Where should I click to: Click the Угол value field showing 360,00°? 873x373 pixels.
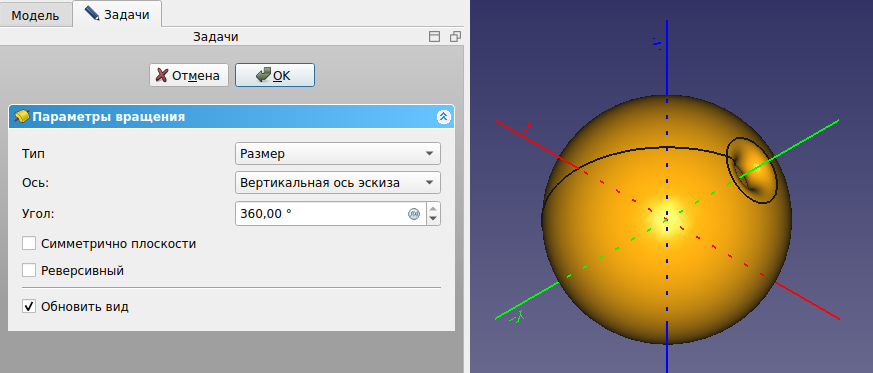point(331,214)
